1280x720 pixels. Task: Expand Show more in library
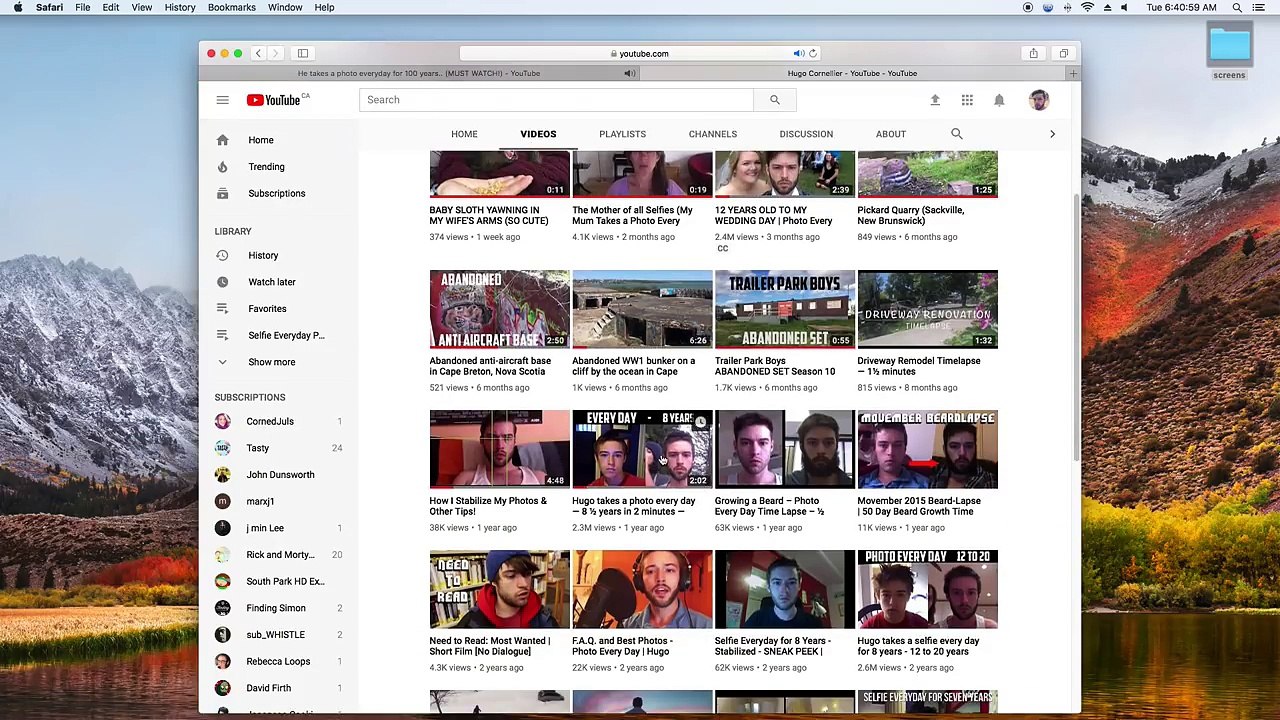point(271,362)
